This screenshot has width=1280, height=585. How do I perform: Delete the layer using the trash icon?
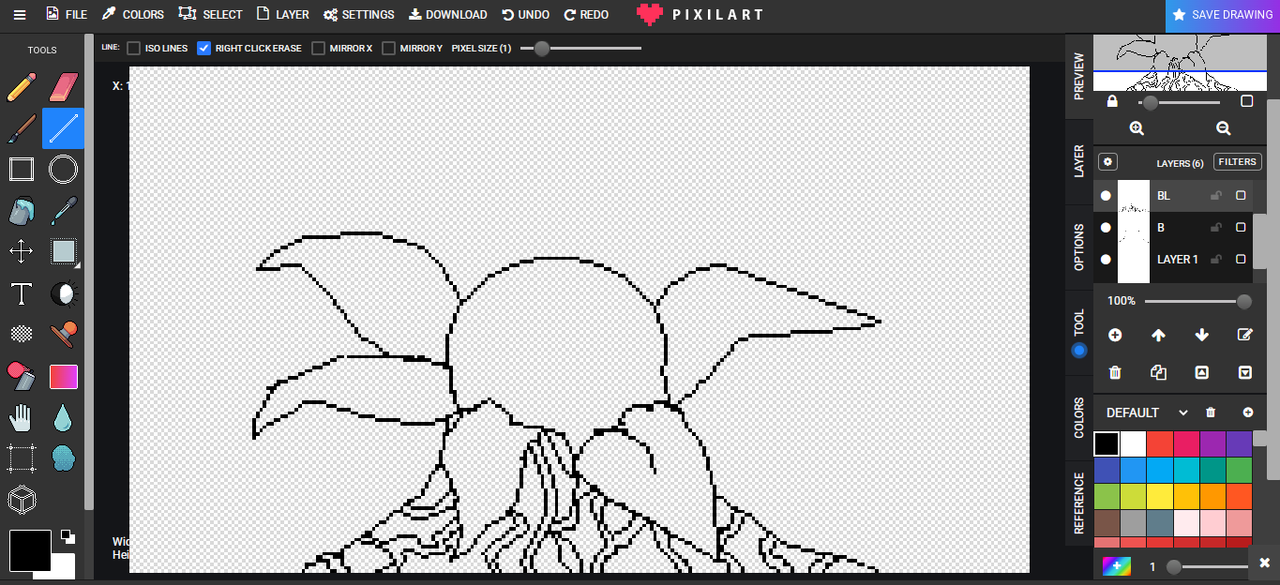click(x=1115, y=373)
